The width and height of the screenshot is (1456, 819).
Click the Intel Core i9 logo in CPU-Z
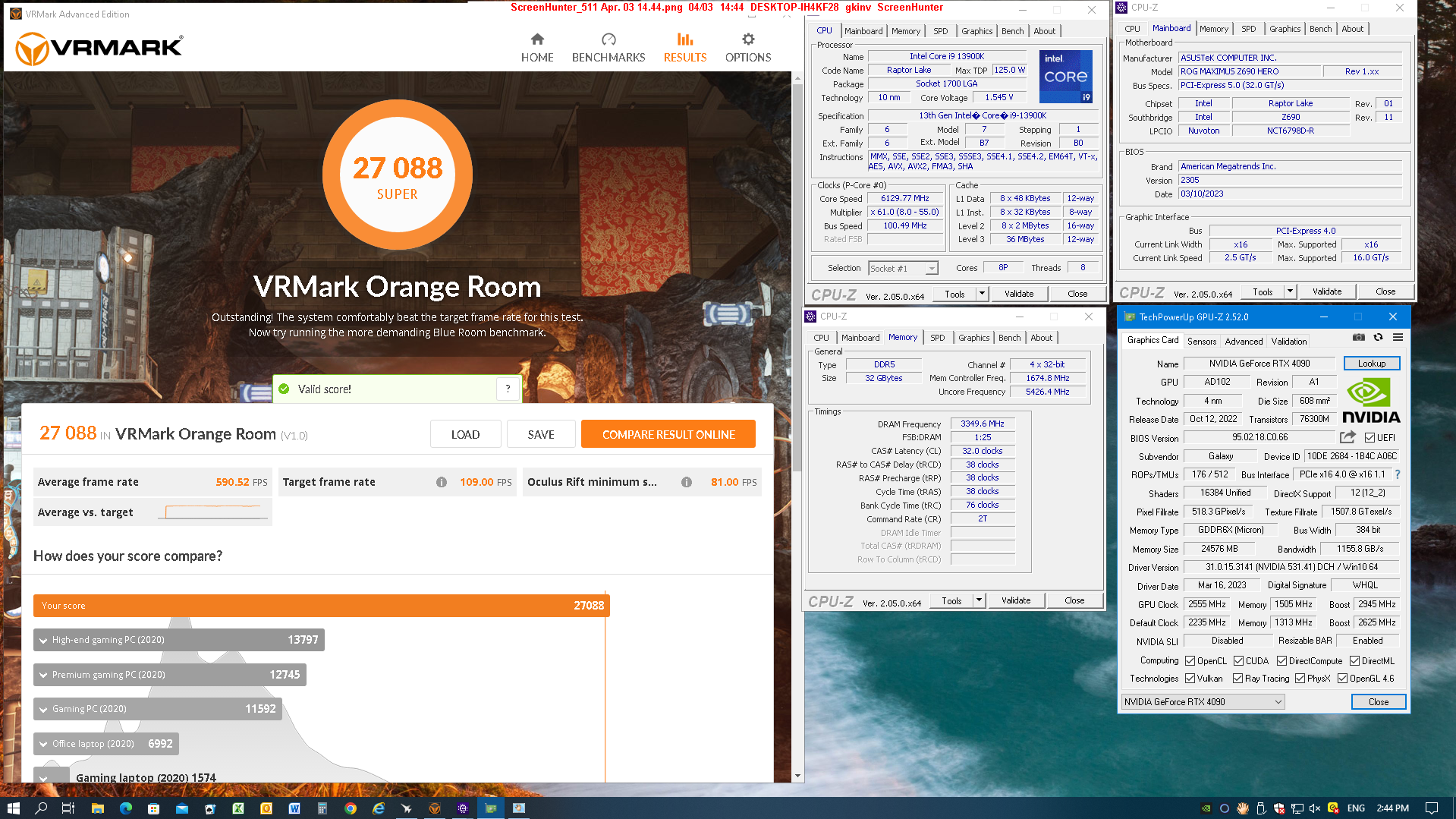(x=1066, y=76)
